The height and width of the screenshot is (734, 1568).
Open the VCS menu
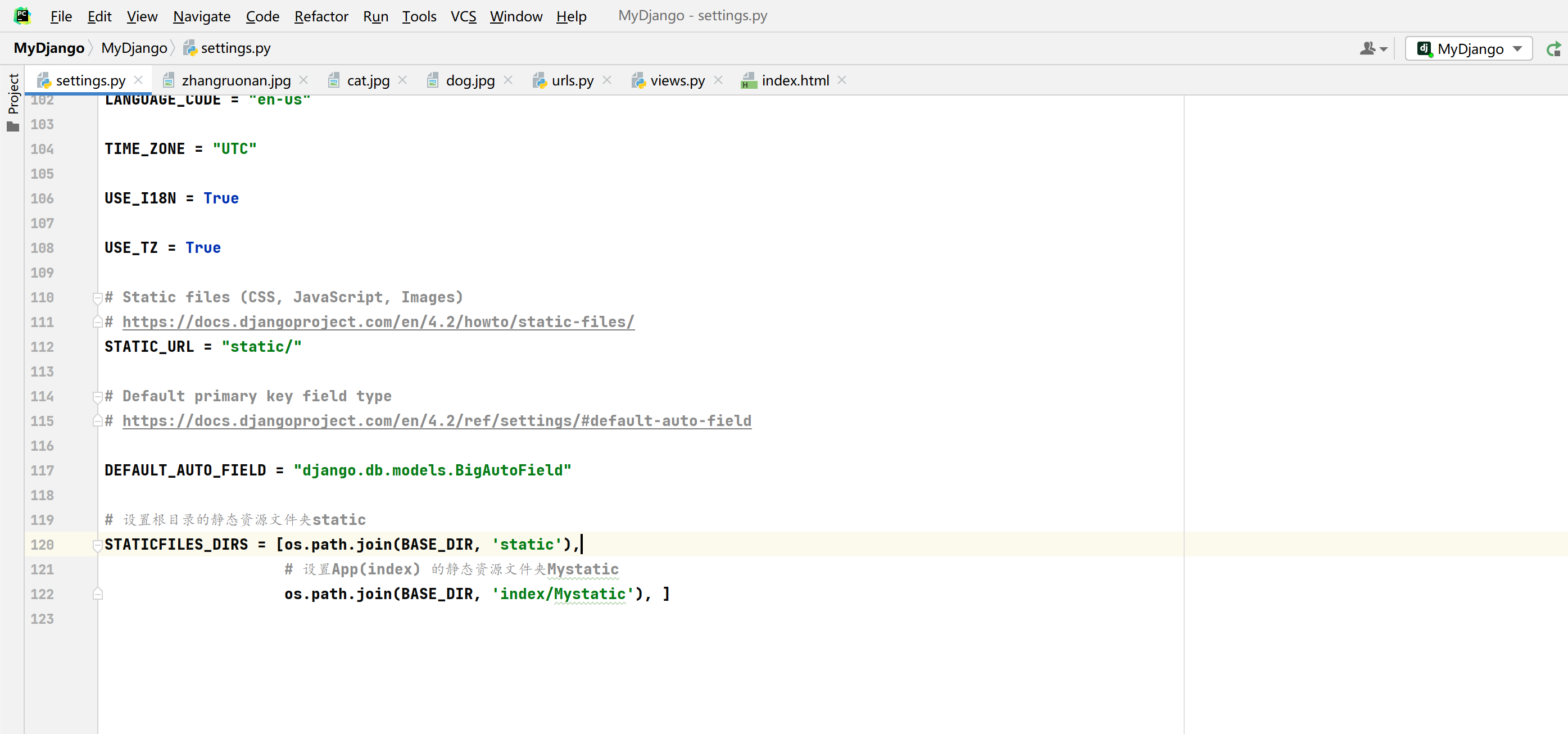click(x=463, y=16)
